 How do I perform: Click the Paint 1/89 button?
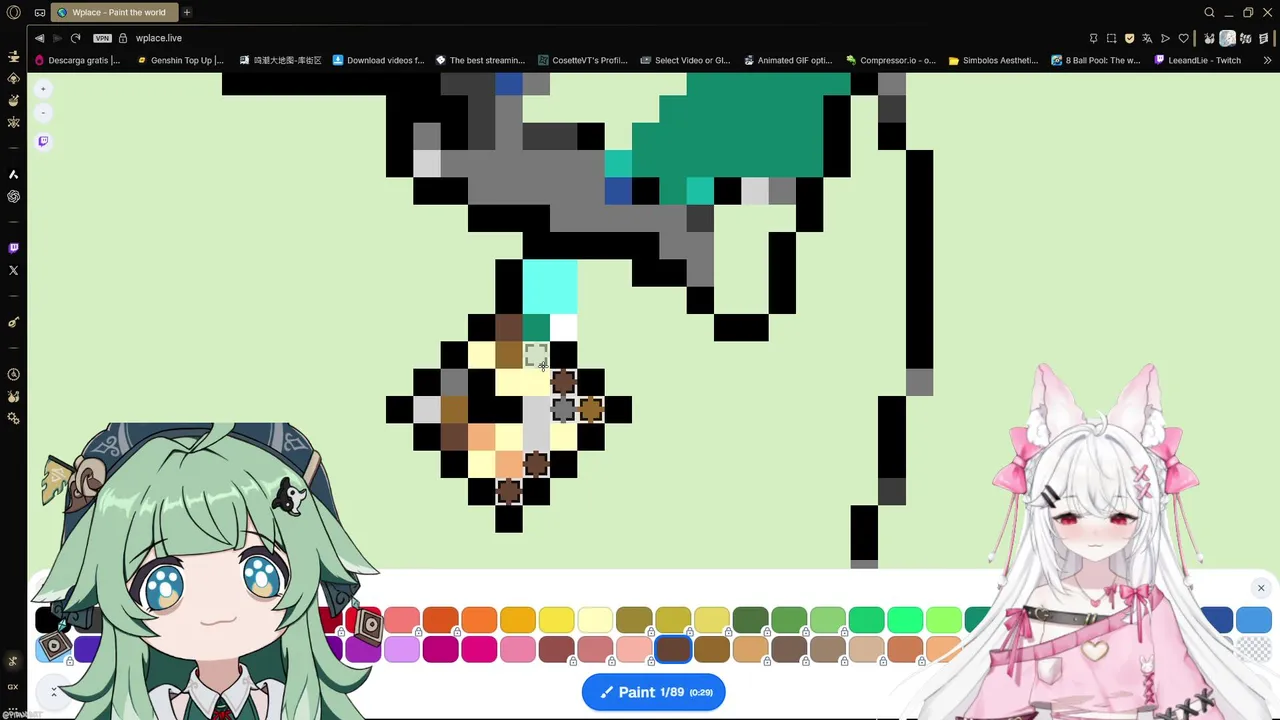coord(654,692)
